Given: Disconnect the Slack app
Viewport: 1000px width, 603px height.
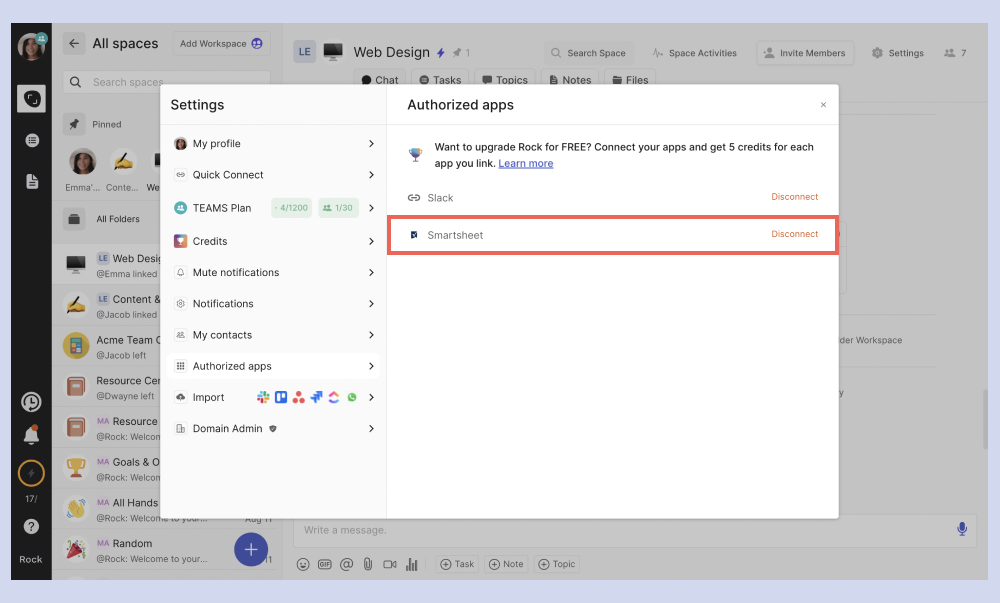Looking at the screenshot, I should (x=794, y=197).
